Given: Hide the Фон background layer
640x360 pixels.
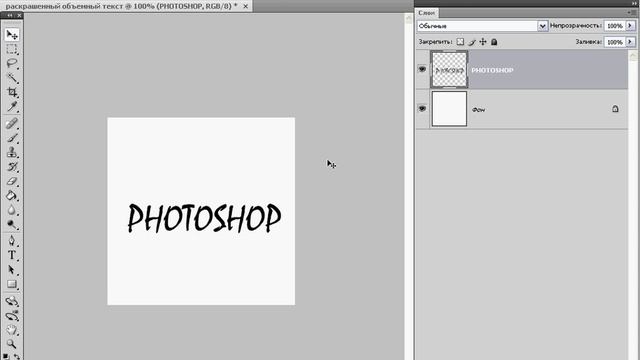Looking at the screenshot, I should click(x=422, y=109).
